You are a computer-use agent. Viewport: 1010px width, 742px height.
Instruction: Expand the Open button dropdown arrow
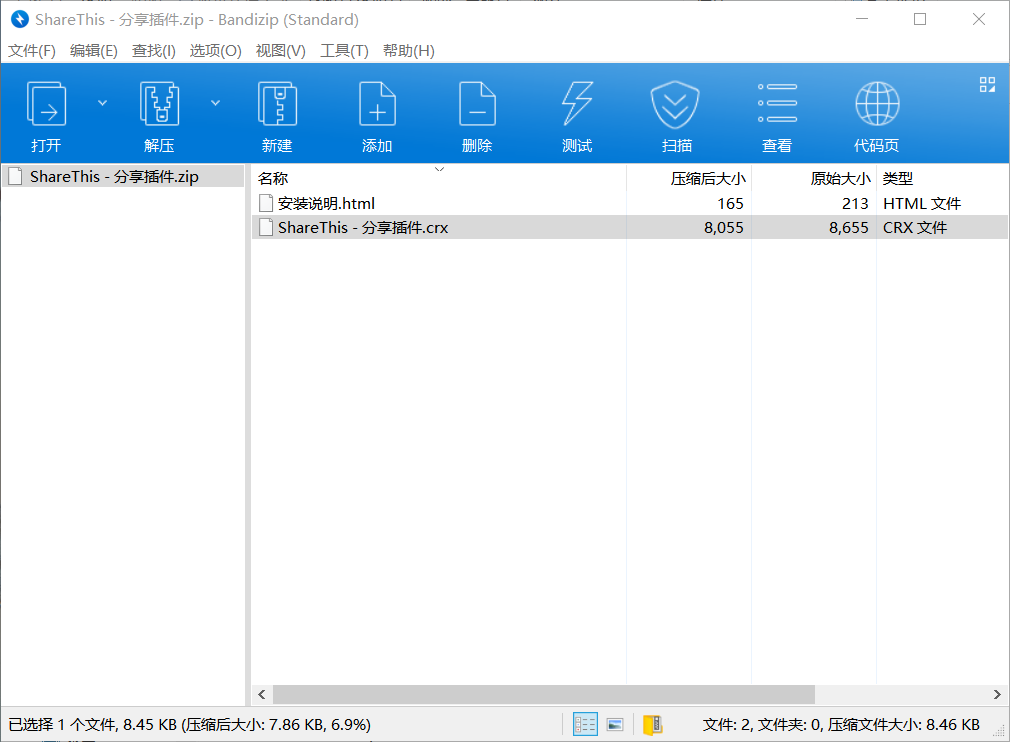(102, 102)
